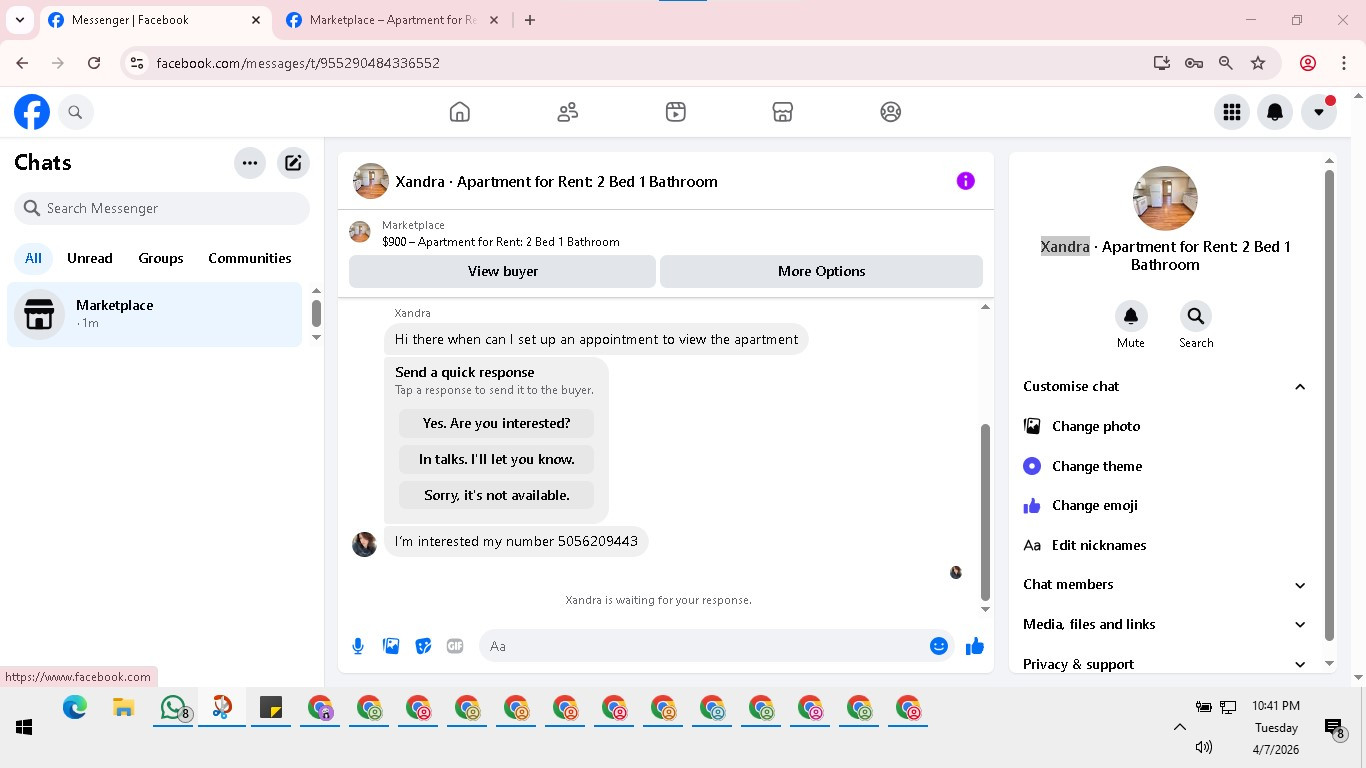Reload the current page
Screen dimensions: 1366x768
pos(94,63)
